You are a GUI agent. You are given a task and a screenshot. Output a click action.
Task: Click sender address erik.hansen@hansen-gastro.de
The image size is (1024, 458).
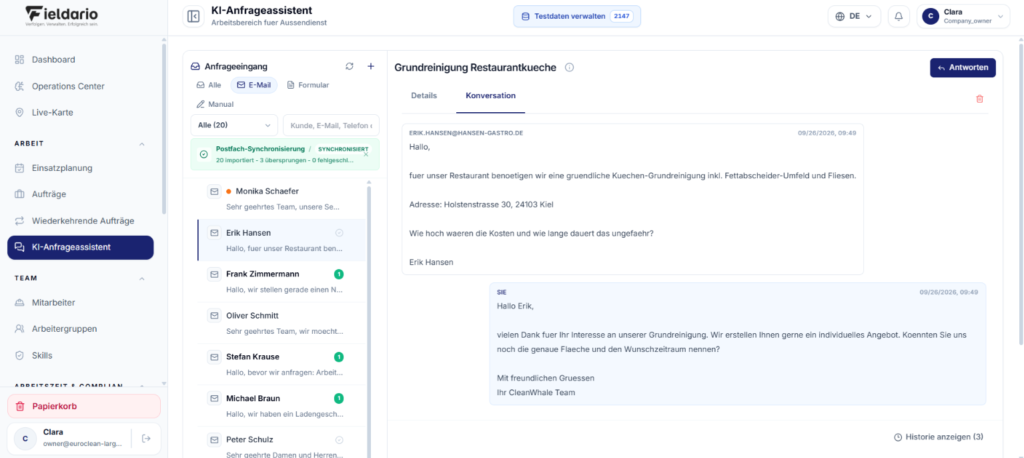click(466, 133)
